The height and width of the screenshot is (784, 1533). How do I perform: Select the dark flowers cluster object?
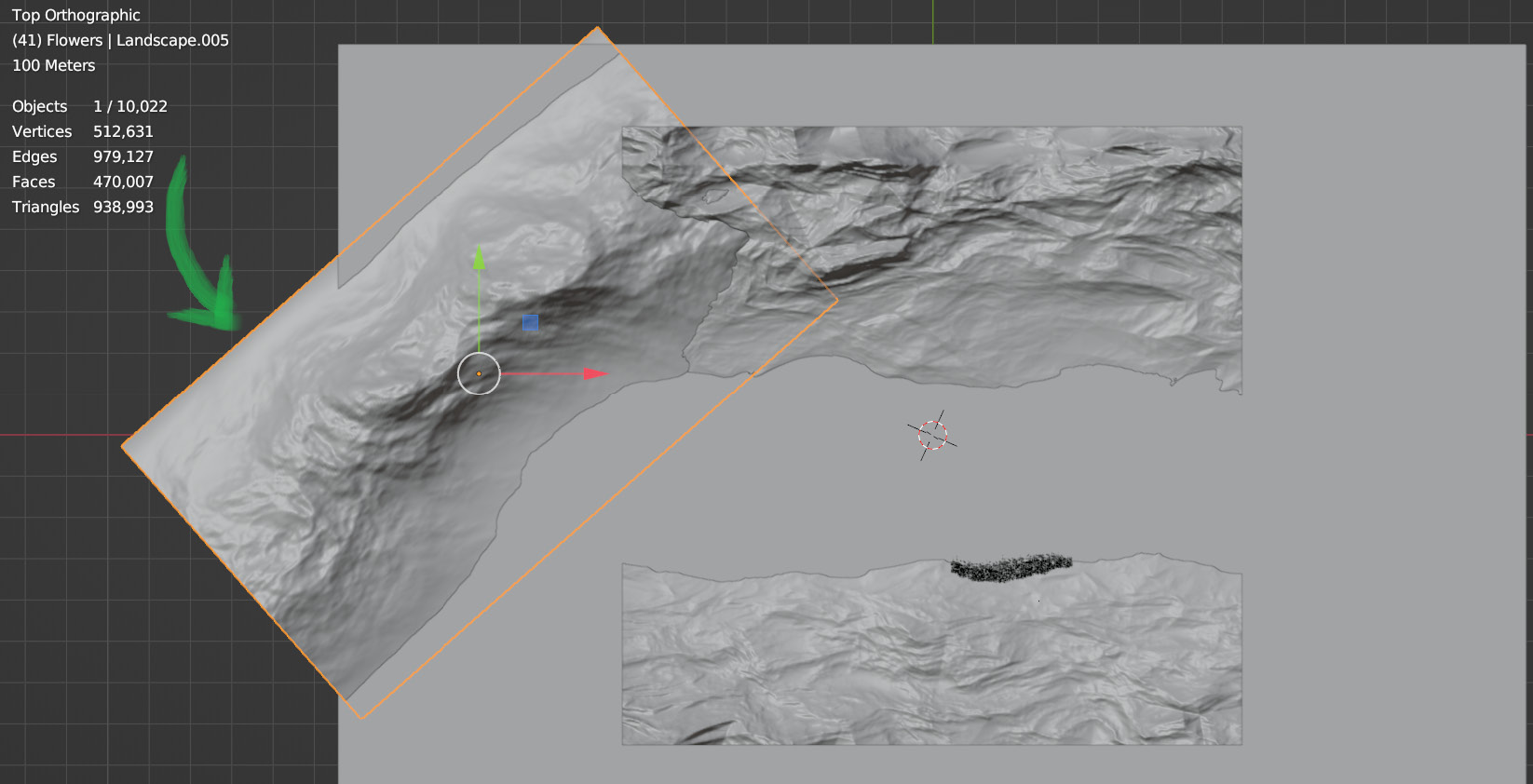tap(1011, 567)
